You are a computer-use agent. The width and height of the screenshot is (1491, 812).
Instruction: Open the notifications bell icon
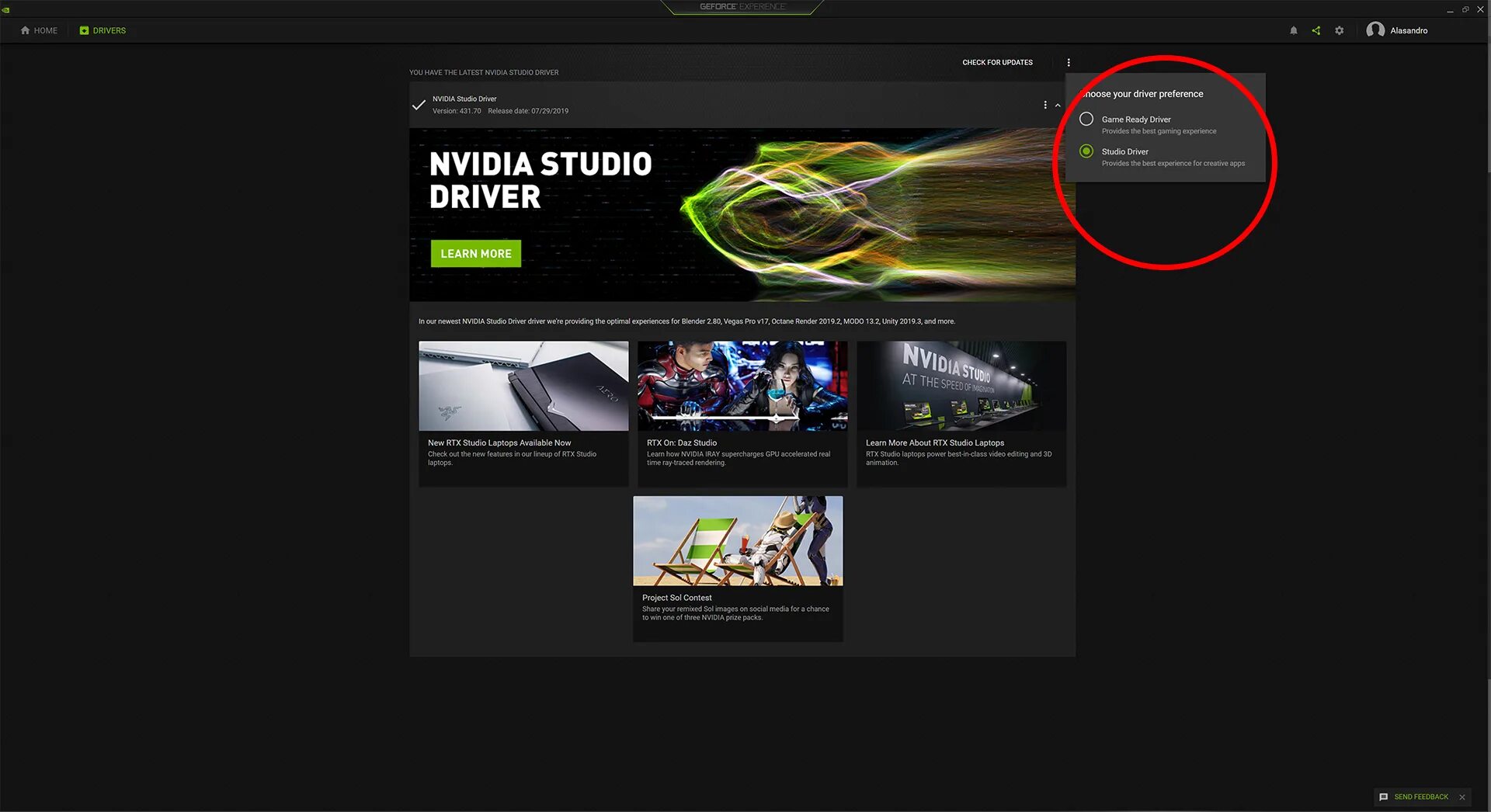1293,30
